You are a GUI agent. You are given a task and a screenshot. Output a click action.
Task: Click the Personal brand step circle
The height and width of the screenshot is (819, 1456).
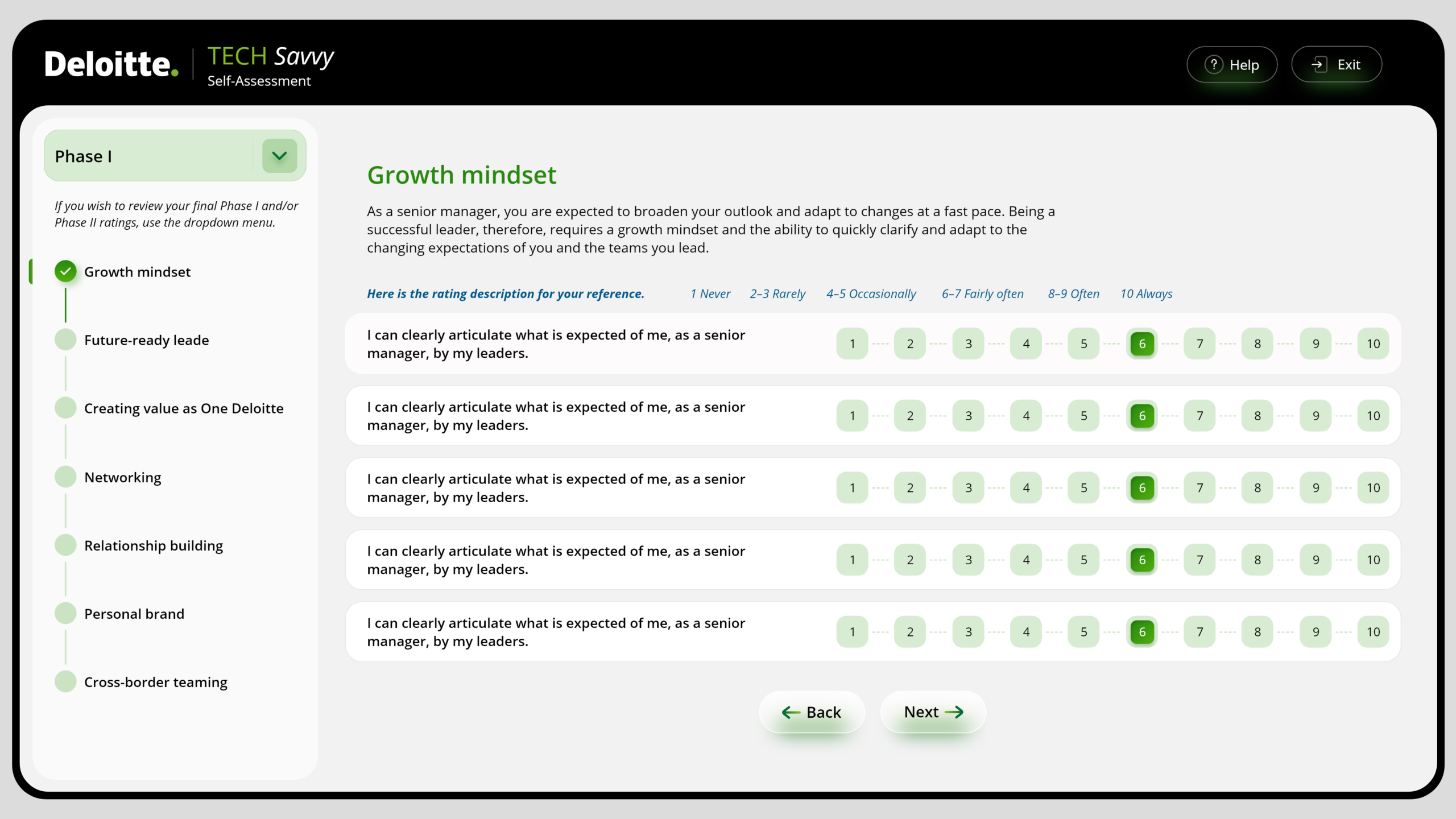pyautogui.click(x=65, y=613)
